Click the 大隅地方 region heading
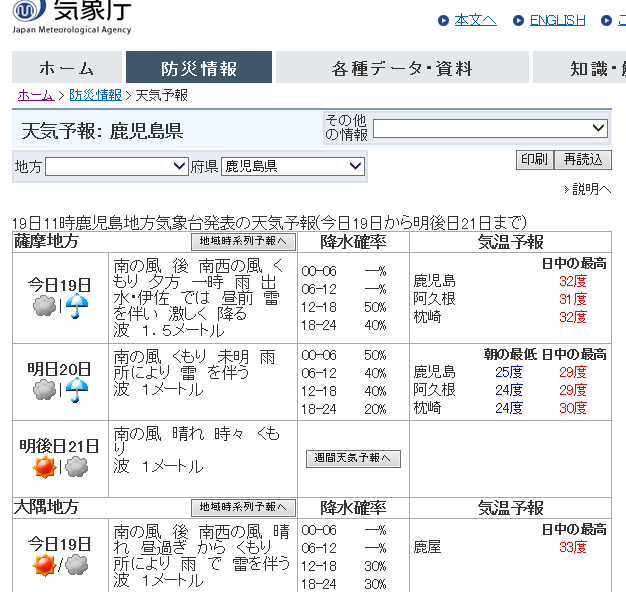The height and width of the screenshot is (592, 626). [x=46, y=507]
